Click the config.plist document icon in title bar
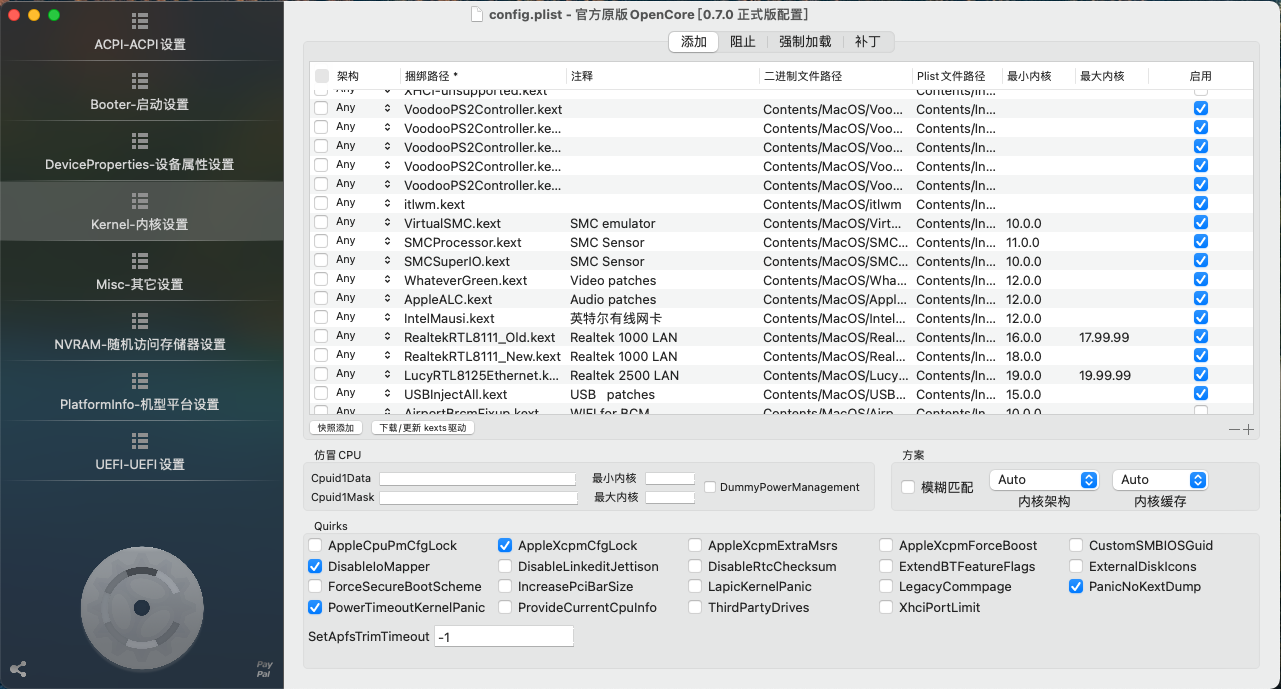Viewport: 1281px width, 689px height. coord(477,14)
